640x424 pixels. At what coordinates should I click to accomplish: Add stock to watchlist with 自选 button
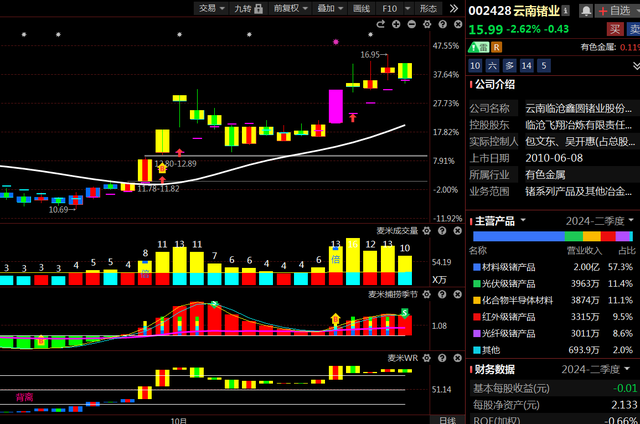616,11
